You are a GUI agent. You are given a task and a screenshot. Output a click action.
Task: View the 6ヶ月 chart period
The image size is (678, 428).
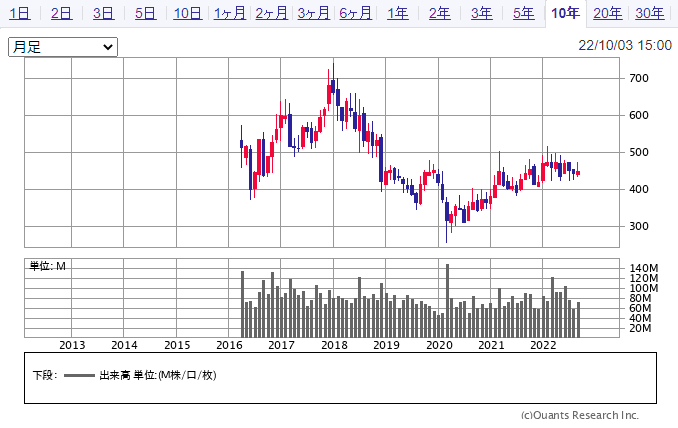click(x=355, y=13)
